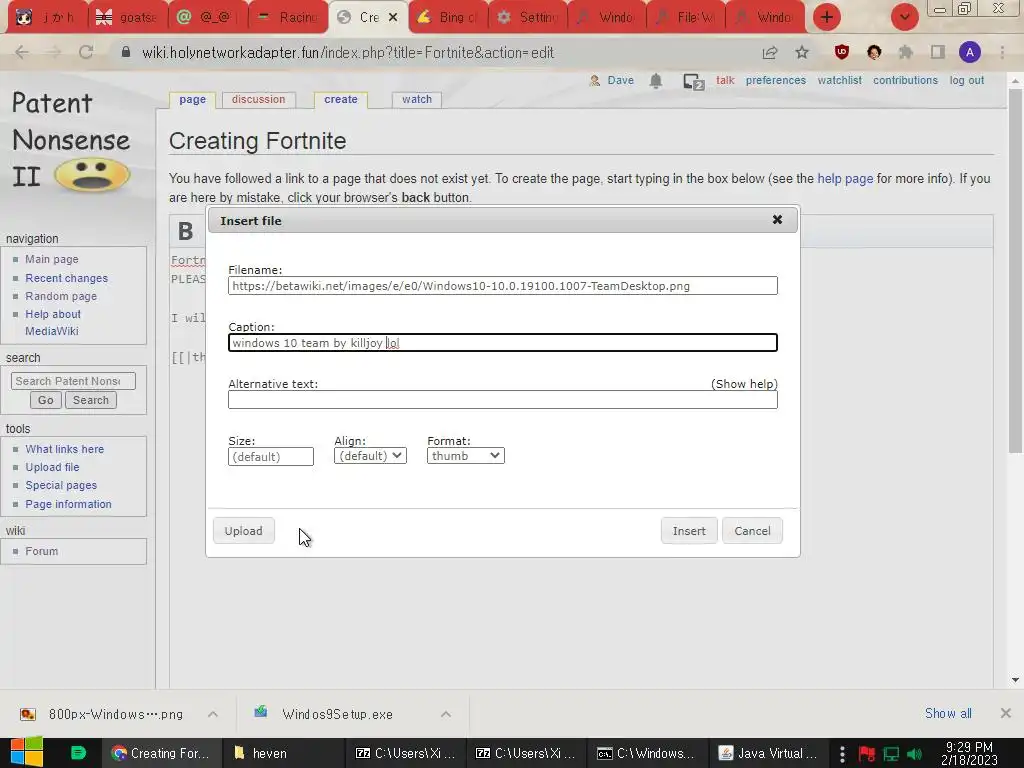1024x768 pixels.
Task: Open the uBlock Origin extension icon
Action: (842, 52)
